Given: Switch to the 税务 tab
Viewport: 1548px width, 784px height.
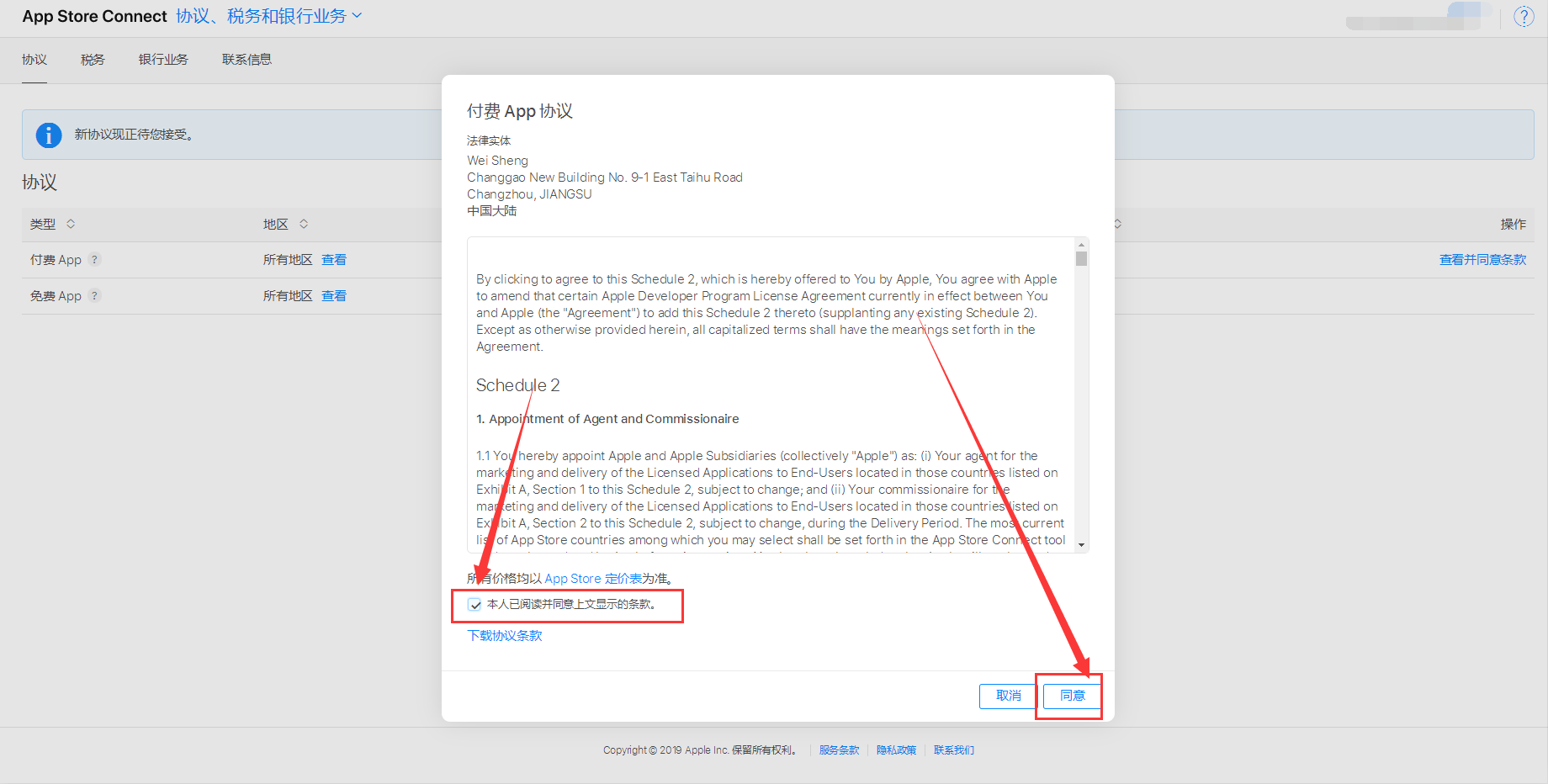Looking at the screenshot, I should pos(93,60).
